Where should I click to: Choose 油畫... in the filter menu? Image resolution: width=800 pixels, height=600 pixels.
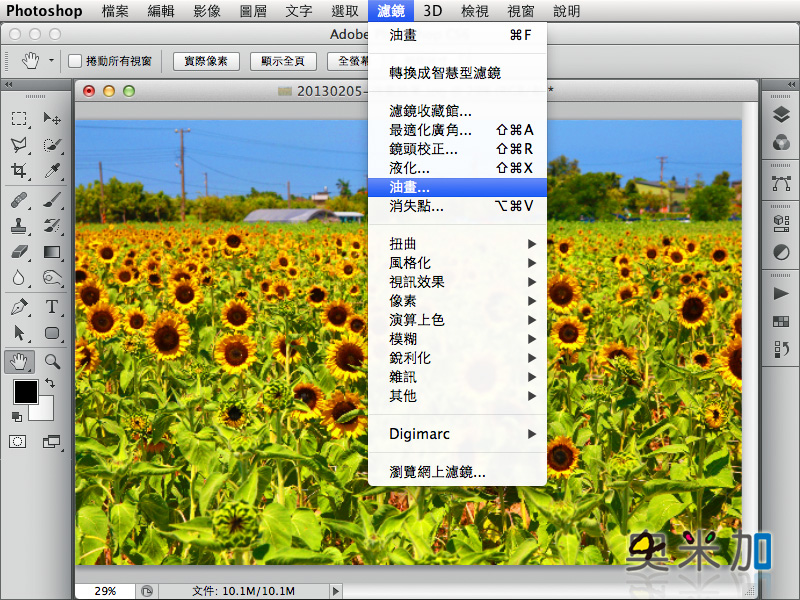point(457,187)
